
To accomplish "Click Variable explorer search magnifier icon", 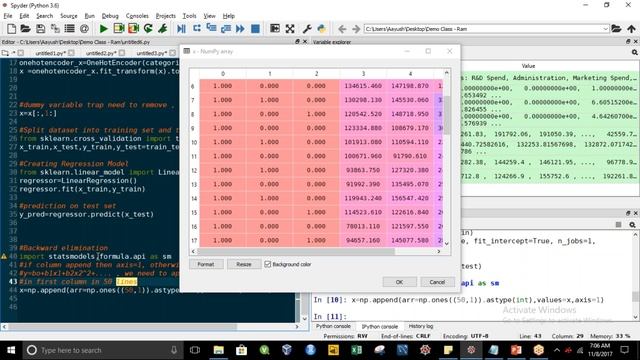I will (635, 52).
